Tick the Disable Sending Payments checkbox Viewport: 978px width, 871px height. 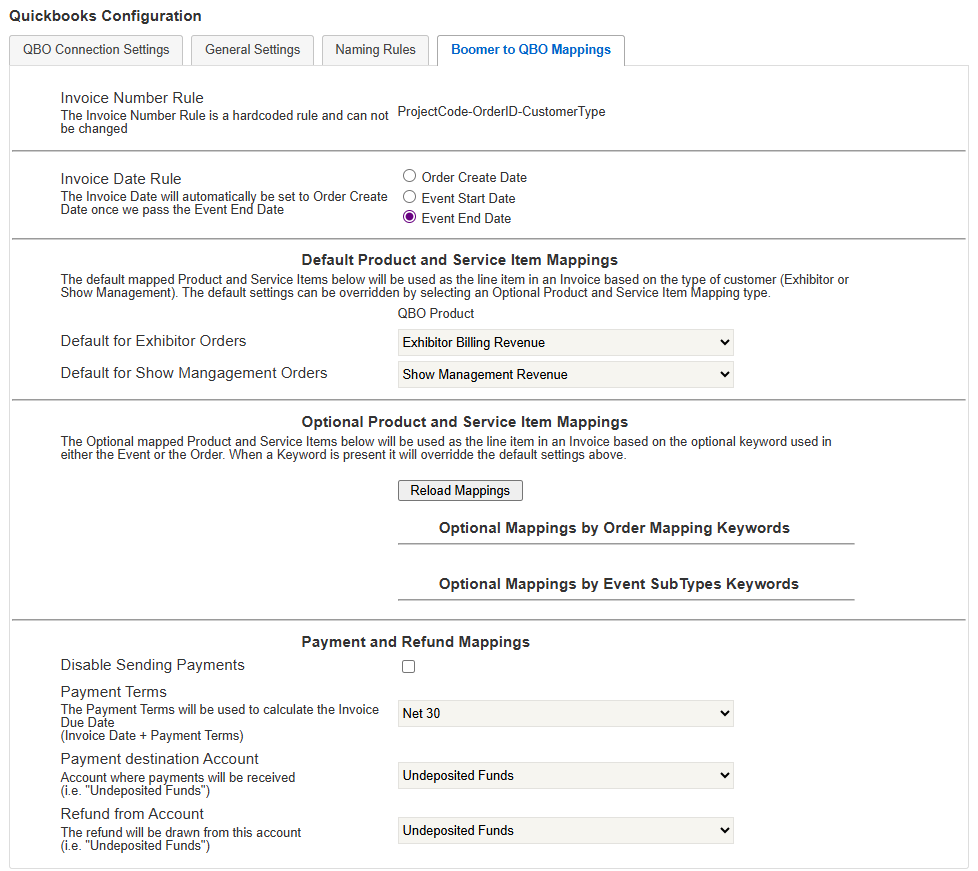pos(409,667)
